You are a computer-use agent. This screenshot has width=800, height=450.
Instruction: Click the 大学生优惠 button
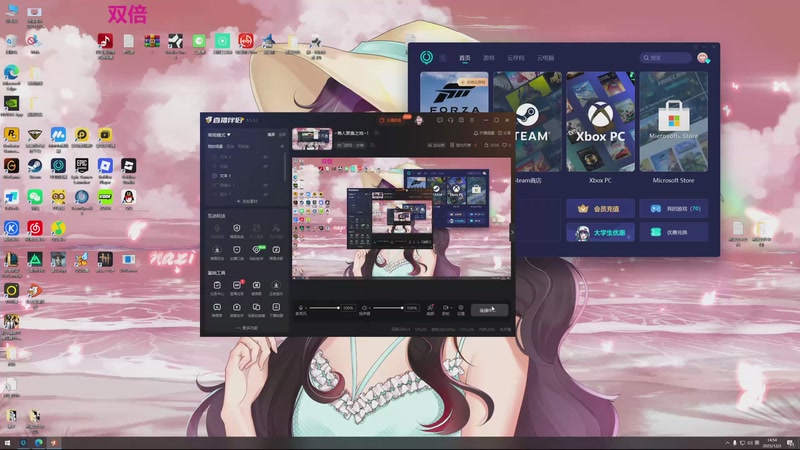(601, 232)
